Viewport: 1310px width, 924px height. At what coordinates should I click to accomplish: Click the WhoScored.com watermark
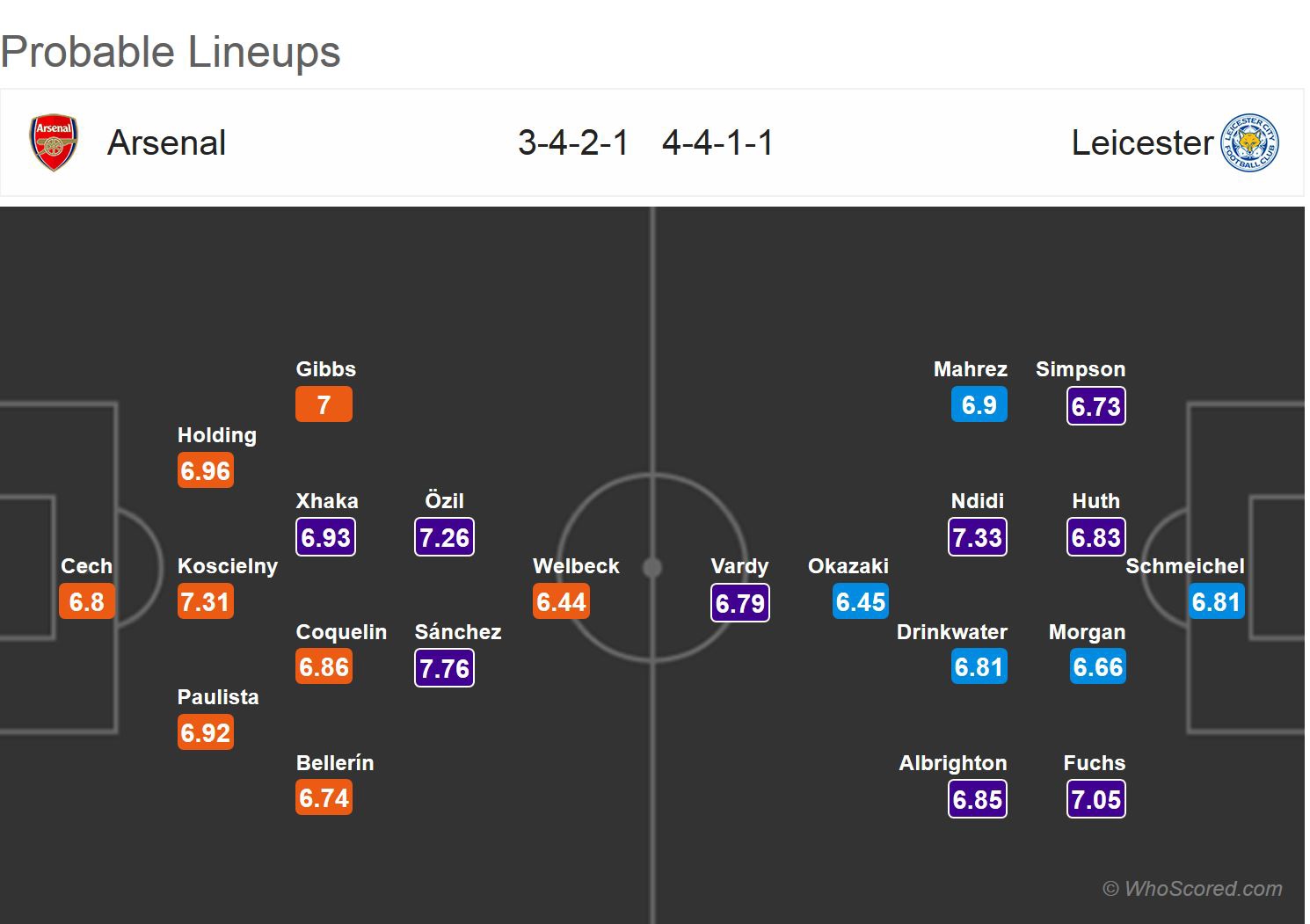(1192, 889)
